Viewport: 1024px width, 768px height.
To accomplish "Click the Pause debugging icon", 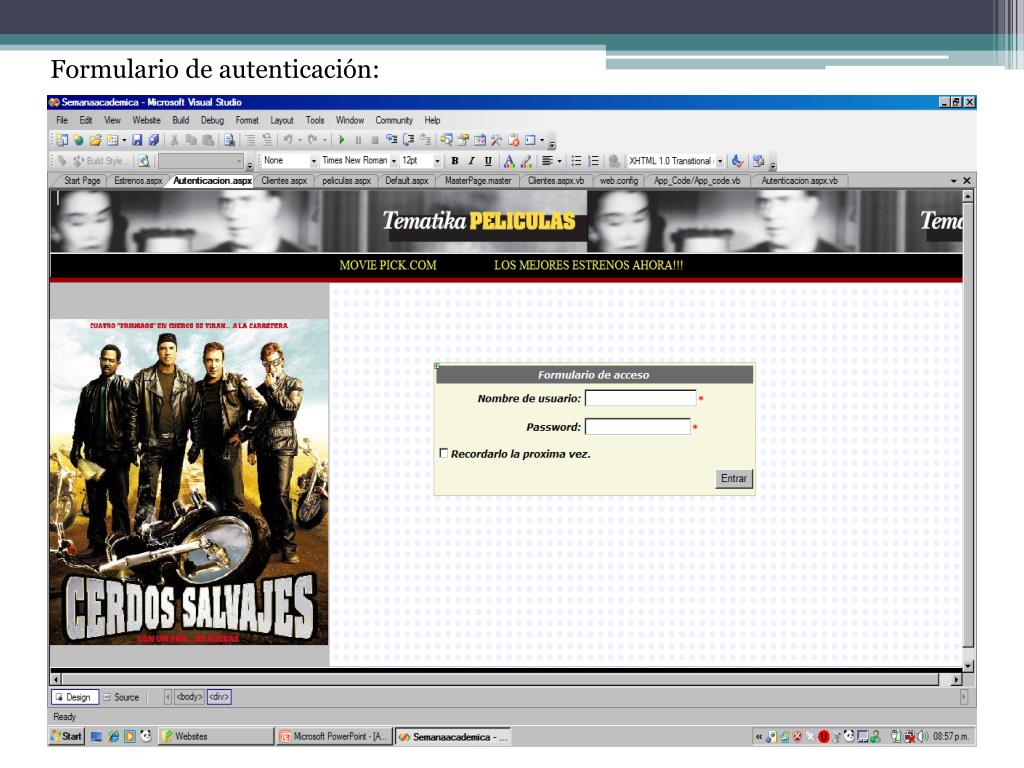I will tap(358, 140).
